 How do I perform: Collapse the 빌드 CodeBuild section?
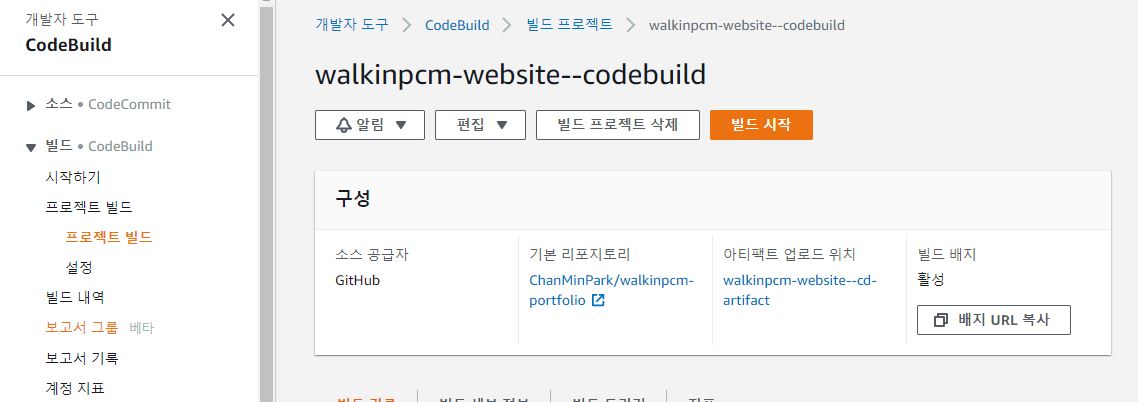click(31, 148)
